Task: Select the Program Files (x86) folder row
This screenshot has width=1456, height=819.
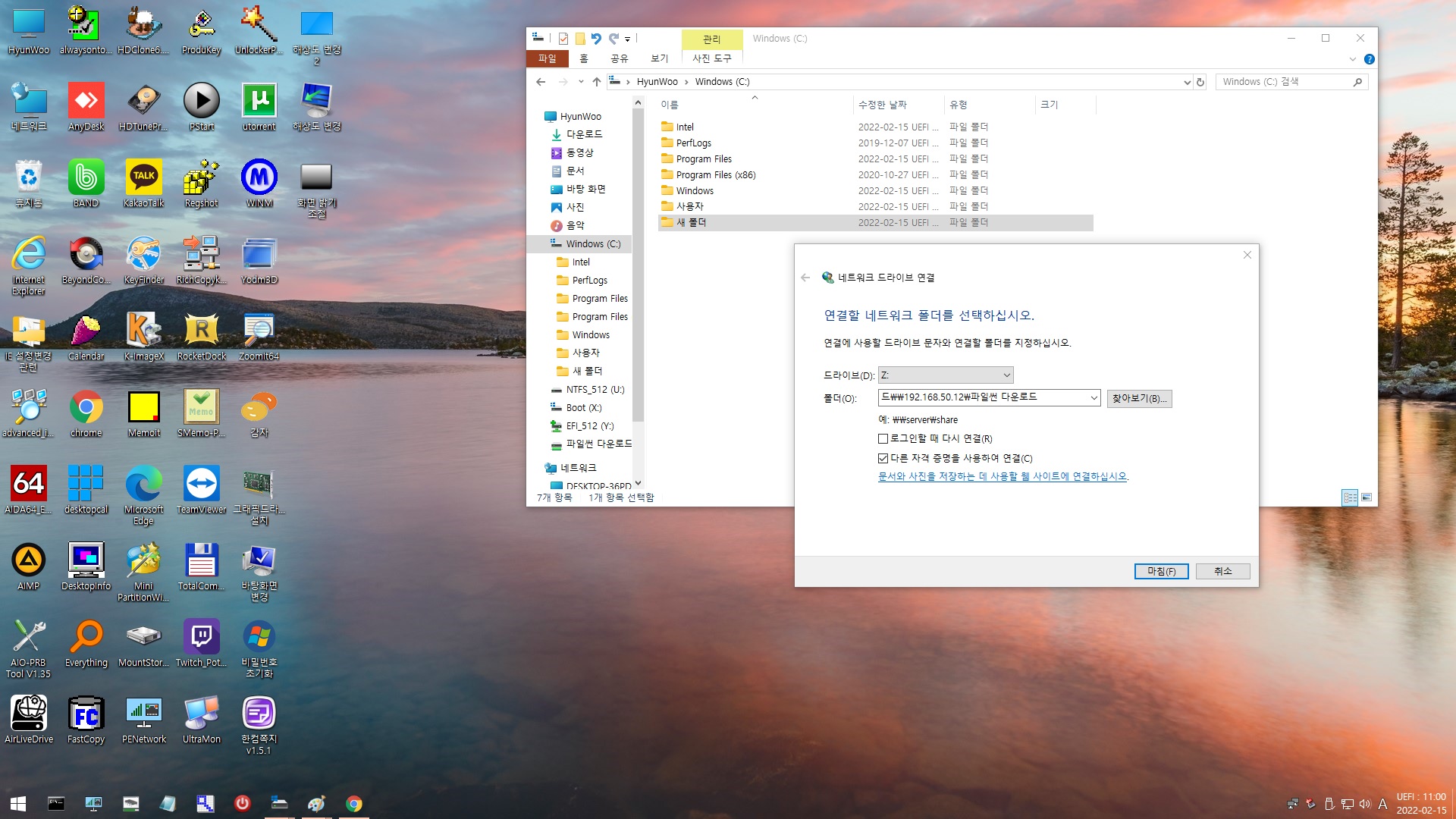Action: point(875,174)
